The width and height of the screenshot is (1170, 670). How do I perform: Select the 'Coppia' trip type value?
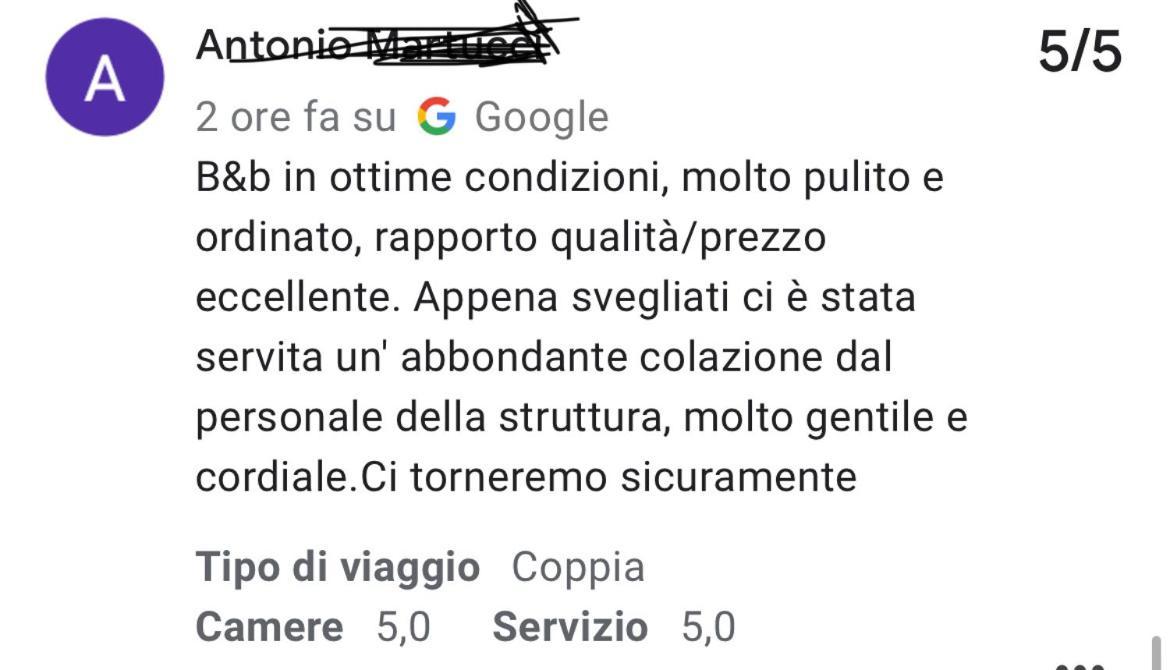578,567
